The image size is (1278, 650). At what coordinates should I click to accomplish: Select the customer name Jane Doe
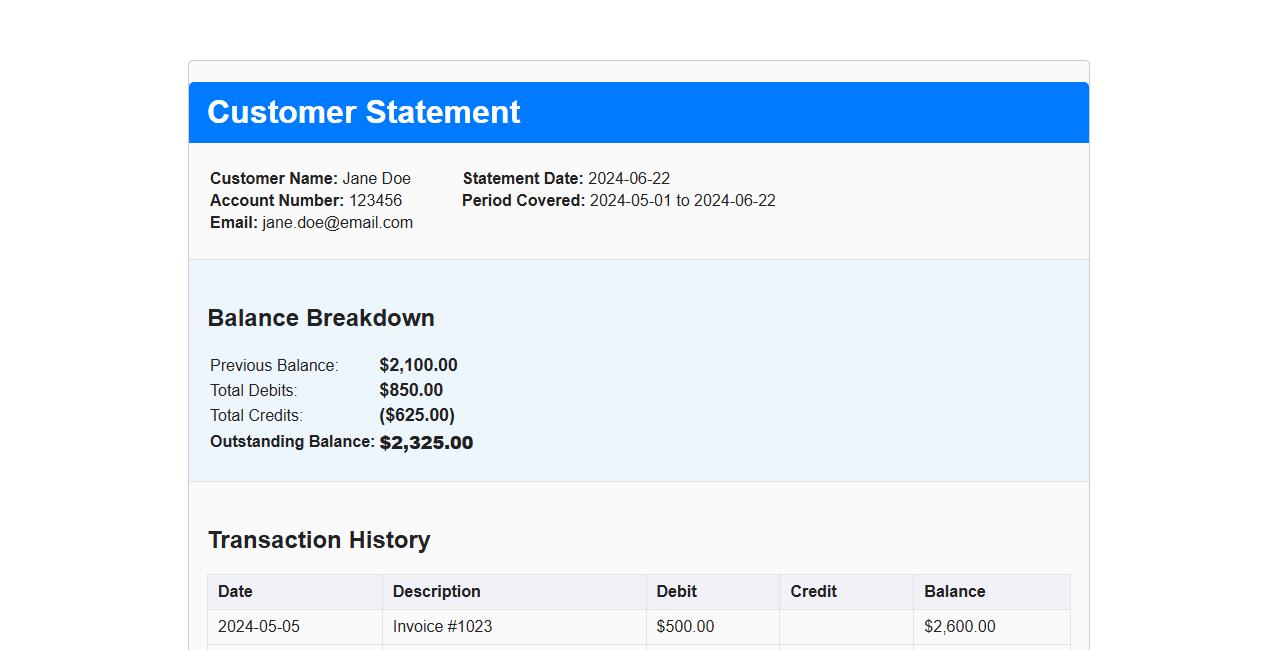pos(376,178)
